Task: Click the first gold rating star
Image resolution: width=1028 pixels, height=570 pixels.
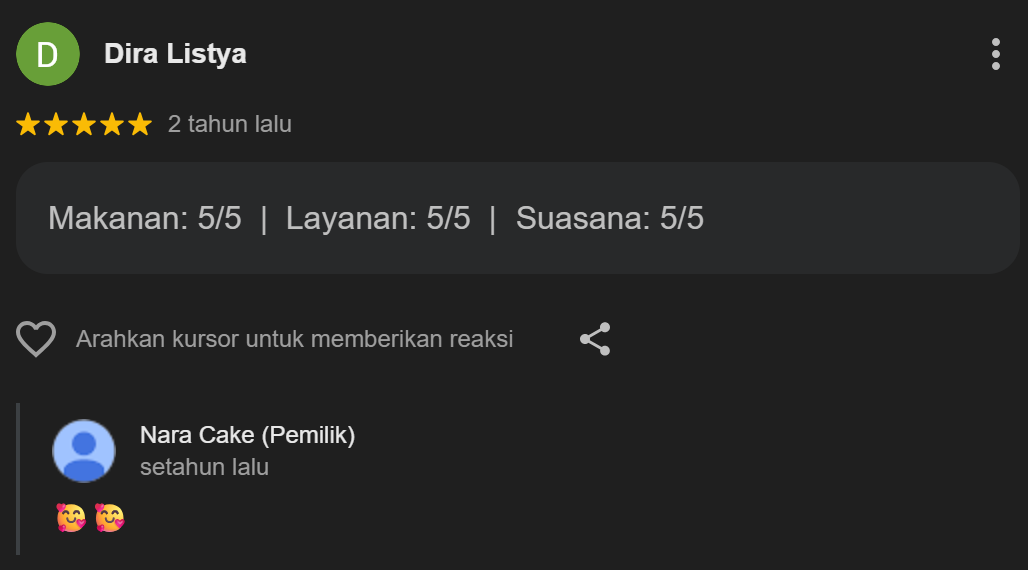Action: click(x=28, y=125)
